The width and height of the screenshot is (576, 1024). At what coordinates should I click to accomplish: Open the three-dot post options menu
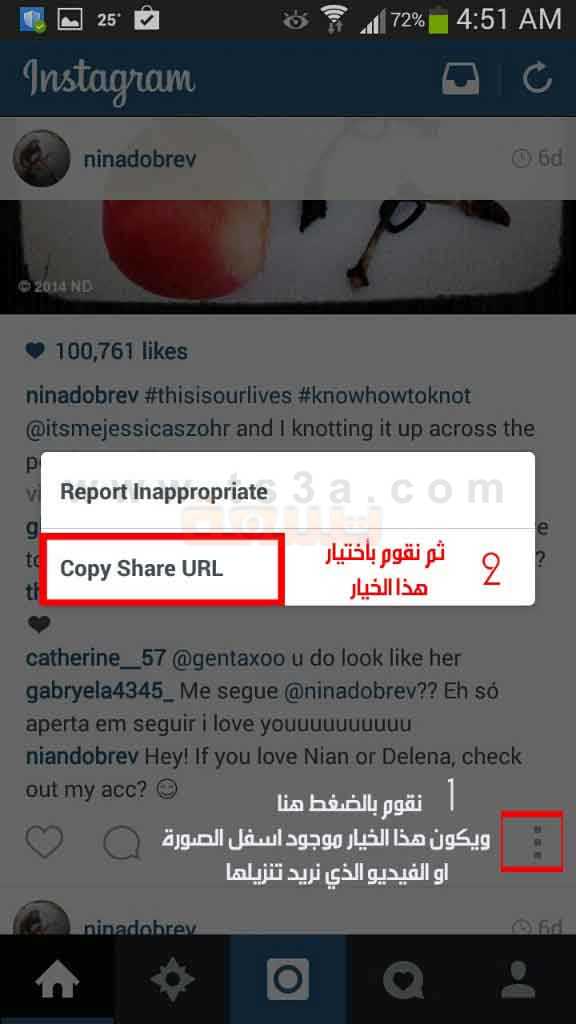pos(537,842)
